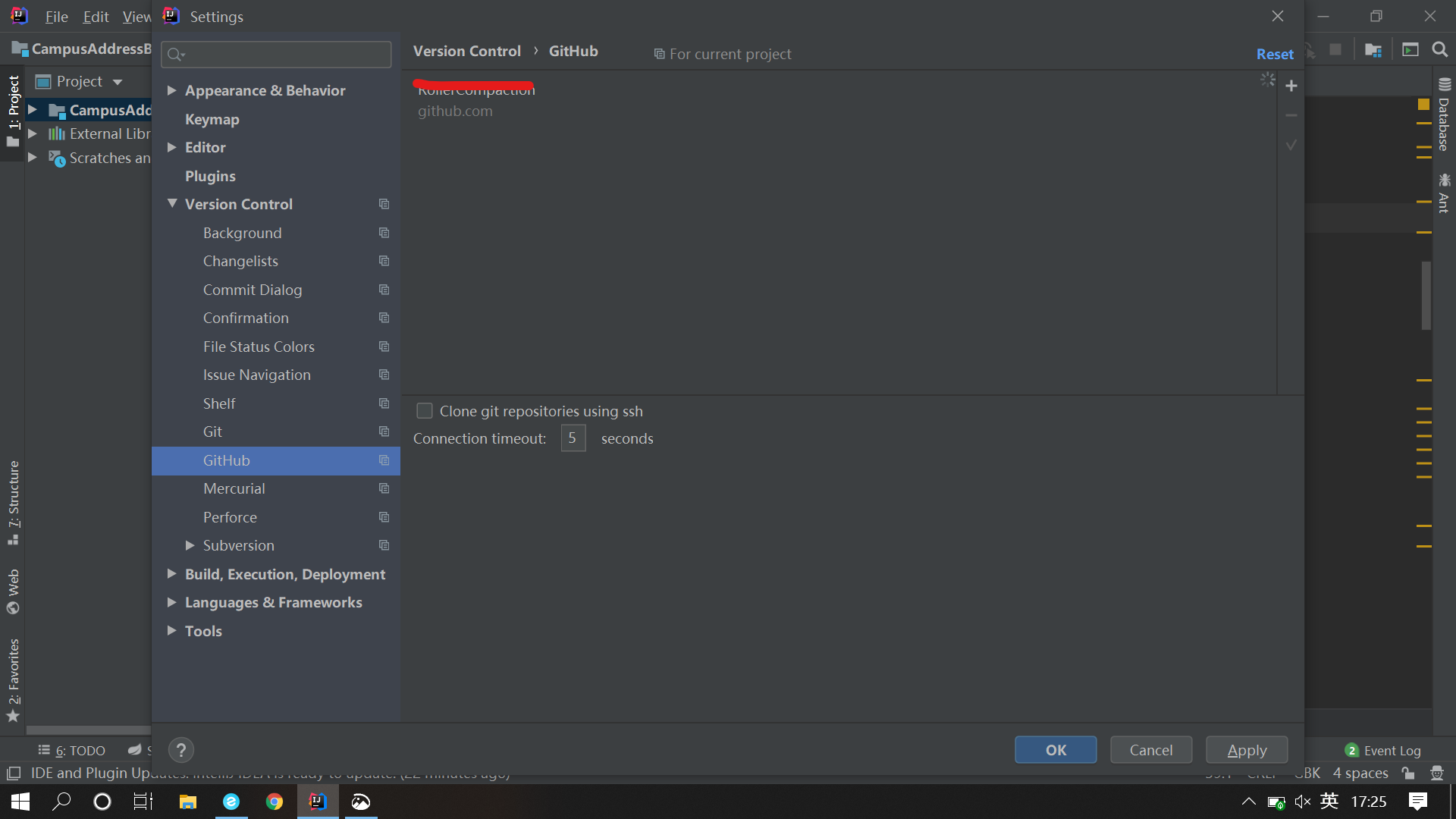Enable Clone git repositories using ssh
1456x819 pixels.
click(x=425, y=410)
